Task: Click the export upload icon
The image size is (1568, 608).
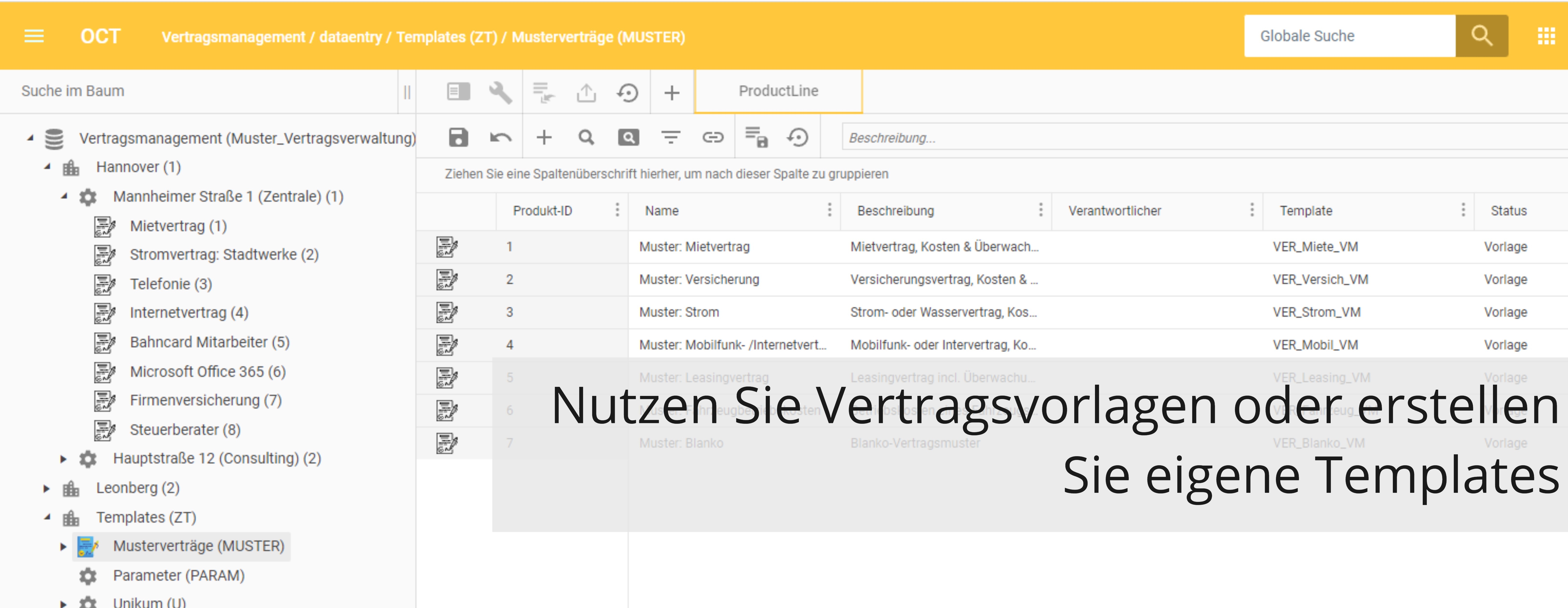Action: 586,93
